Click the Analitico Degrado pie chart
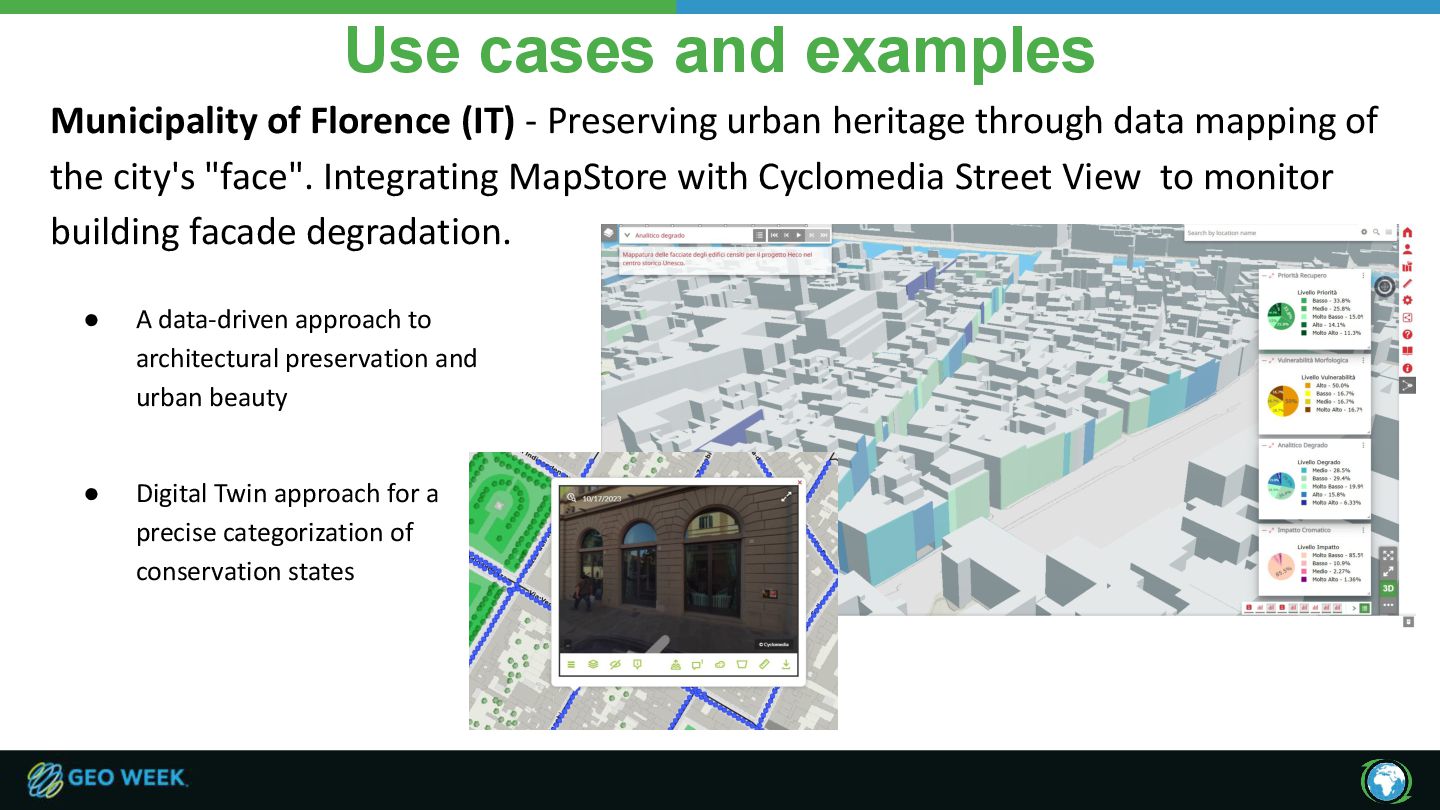Image resolution: width=1440 pixels, height=810 pixels. tap(1281, 486)
